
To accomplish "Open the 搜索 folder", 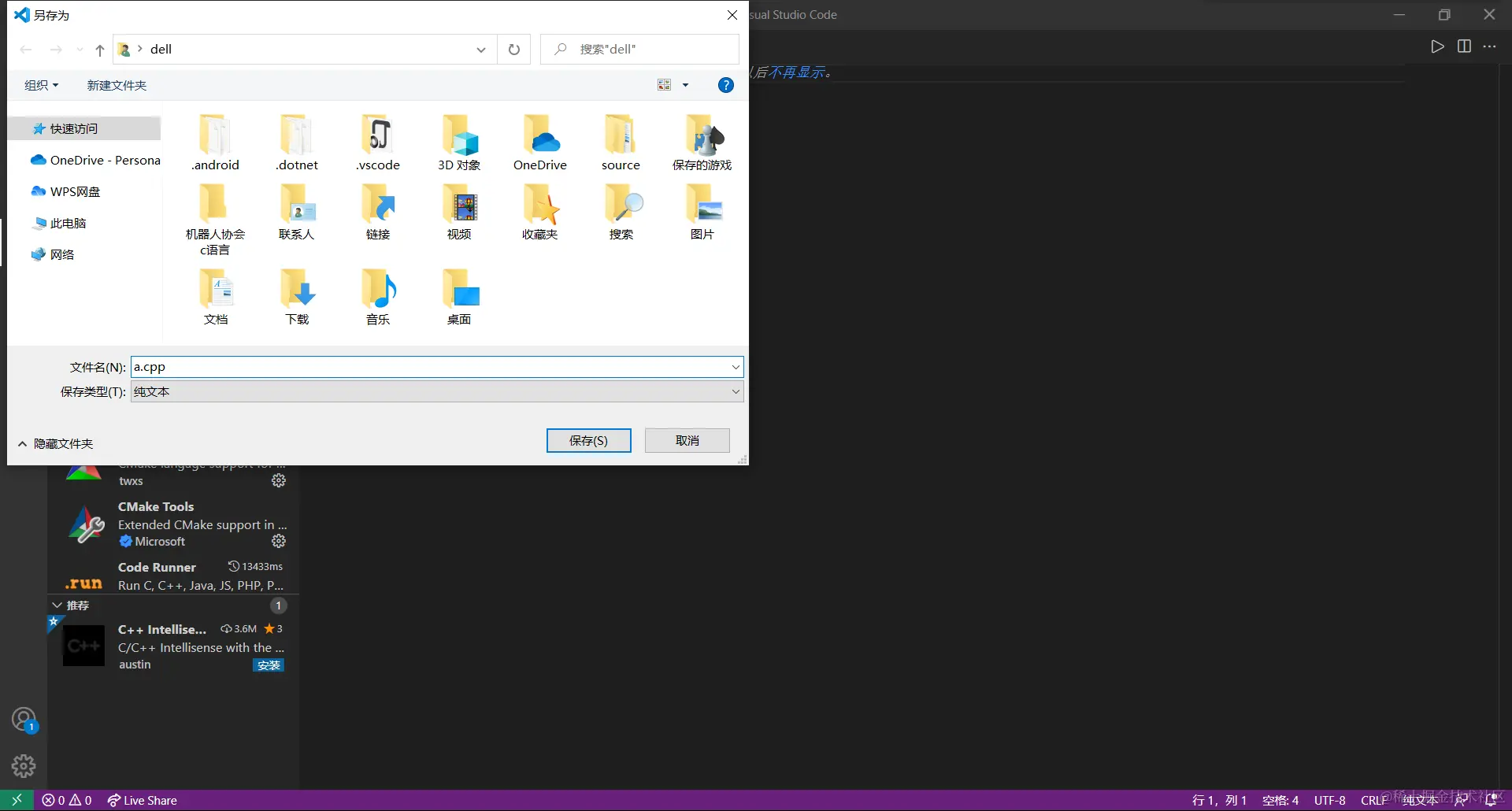I will pos(621,212).
